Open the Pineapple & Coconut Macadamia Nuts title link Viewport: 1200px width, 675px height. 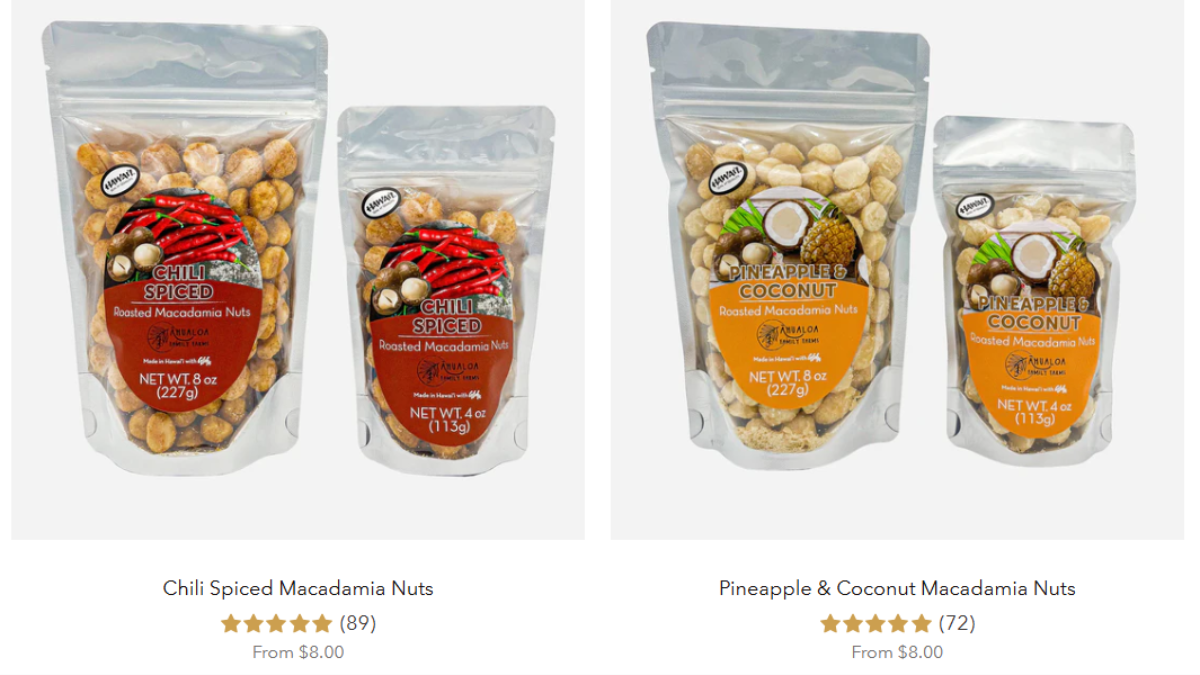(x=897, y=588)
